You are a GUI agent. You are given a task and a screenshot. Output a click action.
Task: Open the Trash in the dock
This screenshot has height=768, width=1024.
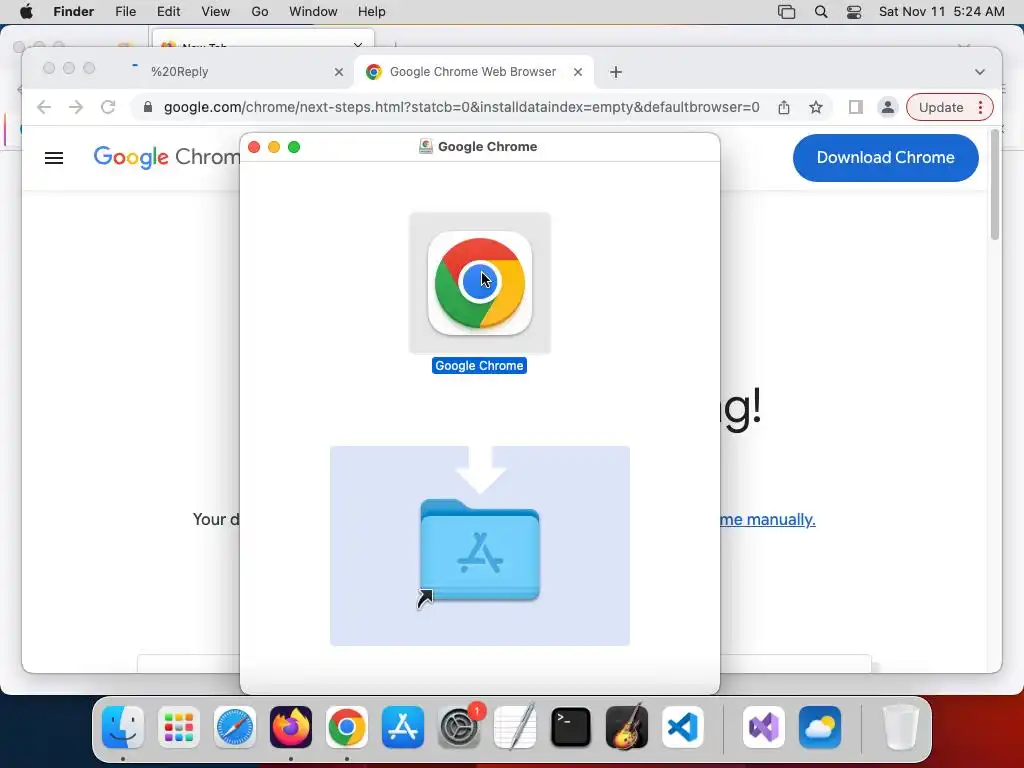(901, 727)
